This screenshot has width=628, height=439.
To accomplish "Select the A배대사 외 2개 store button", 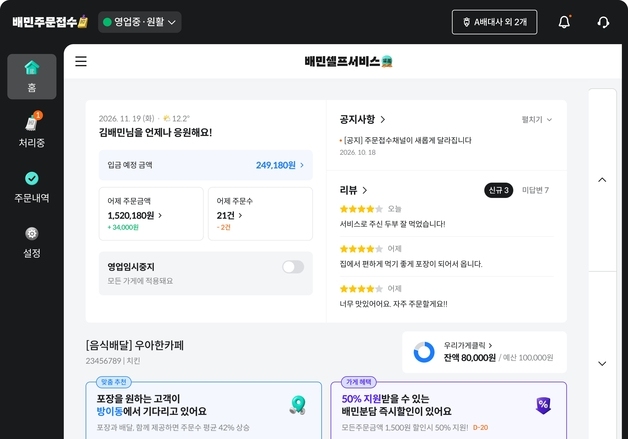I will [495, 22].
